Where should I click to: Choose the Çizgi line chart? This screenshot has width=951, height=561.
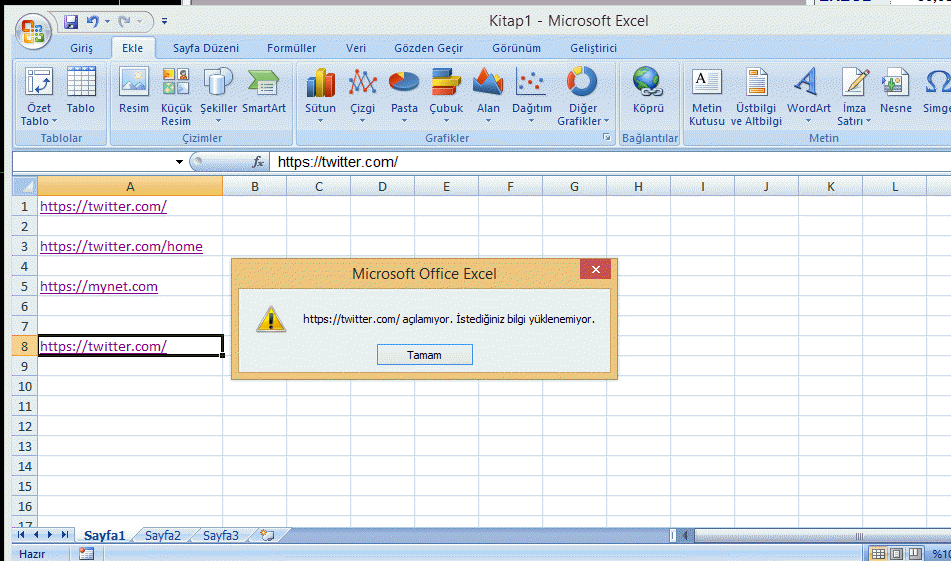[363, 96]
